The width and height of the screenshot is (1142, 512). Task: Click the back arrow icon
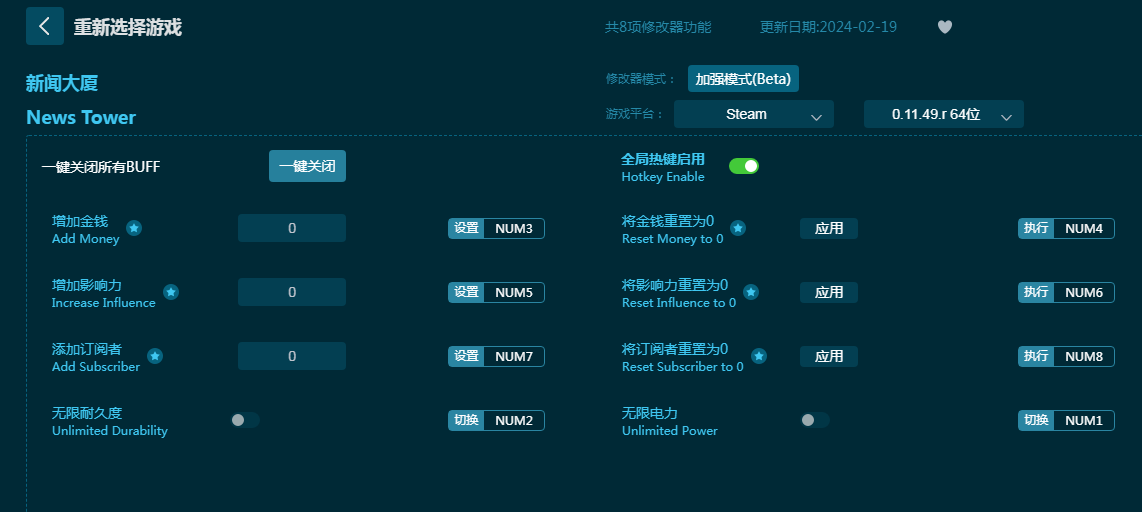(x=44, y=26)
